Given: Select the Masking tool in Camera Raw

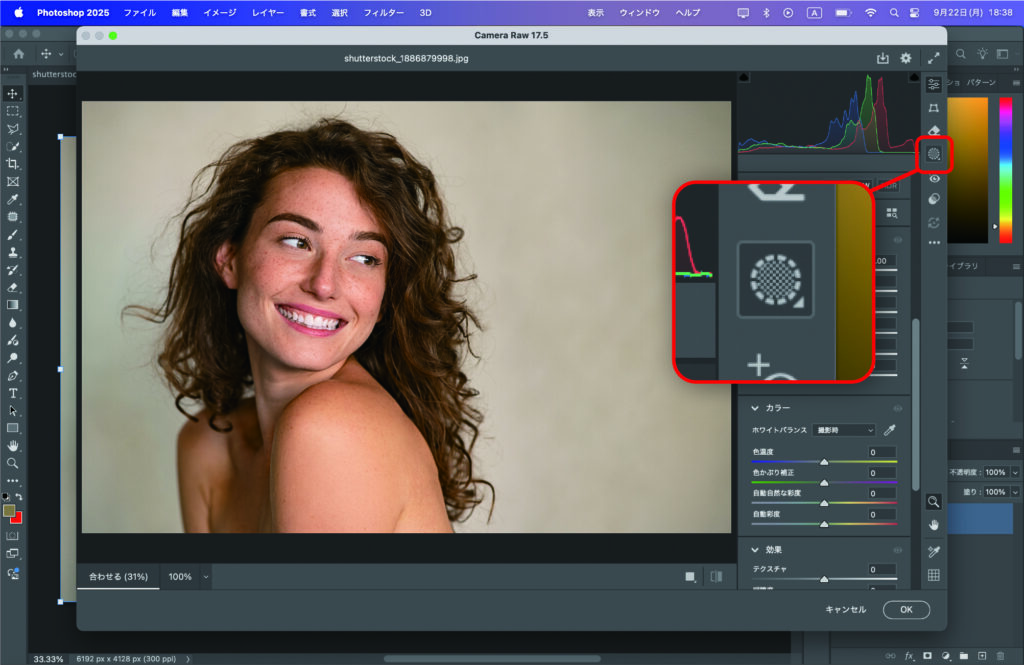Looking at the screenshot, I should click(x=934, y=154).
